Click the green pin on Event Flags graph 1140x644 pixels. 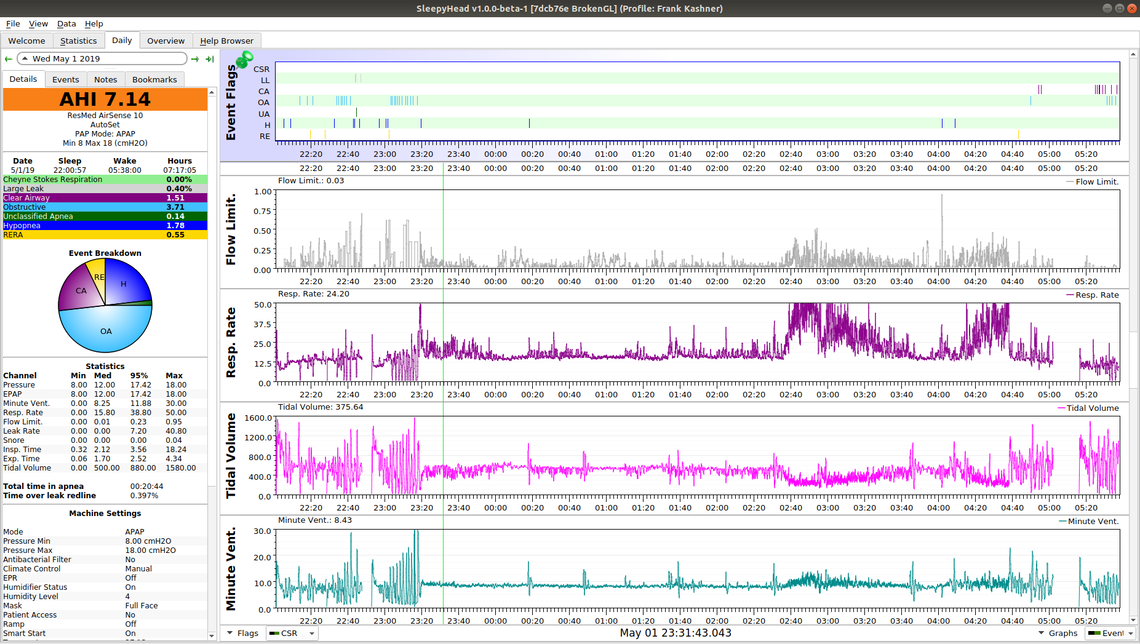coord(244,60)
